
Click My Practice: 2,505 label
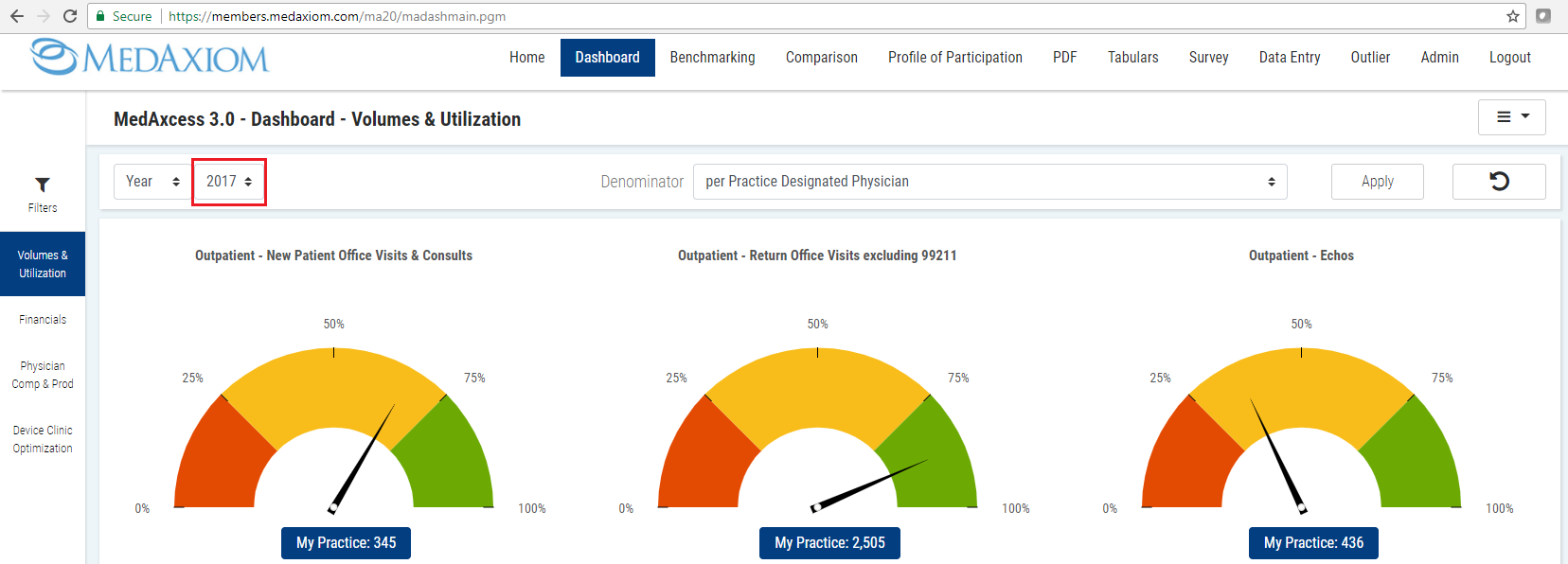pos(829,543)
